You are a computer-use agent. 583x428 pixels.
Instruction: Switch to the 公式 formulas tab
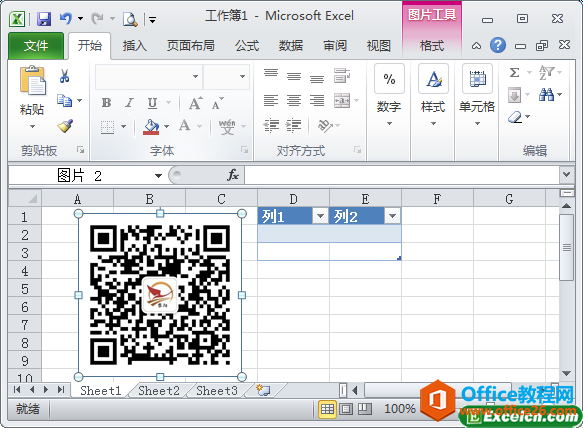point(247,46)
